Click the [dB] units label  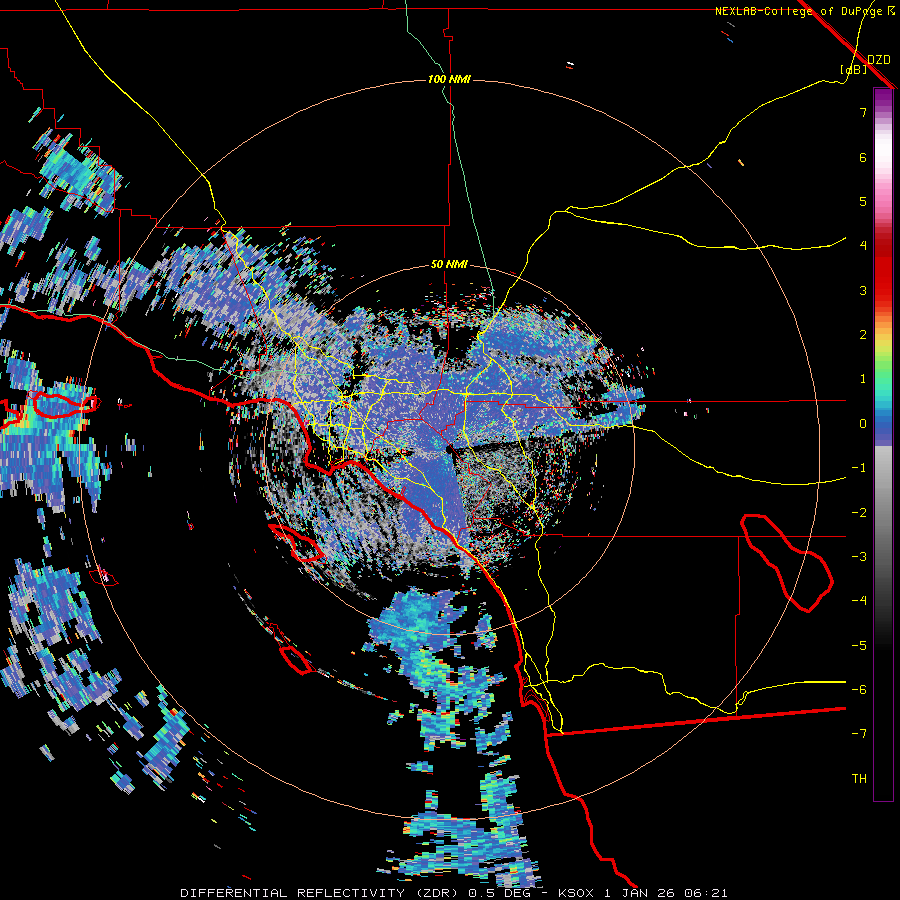[x=854, y=70]
